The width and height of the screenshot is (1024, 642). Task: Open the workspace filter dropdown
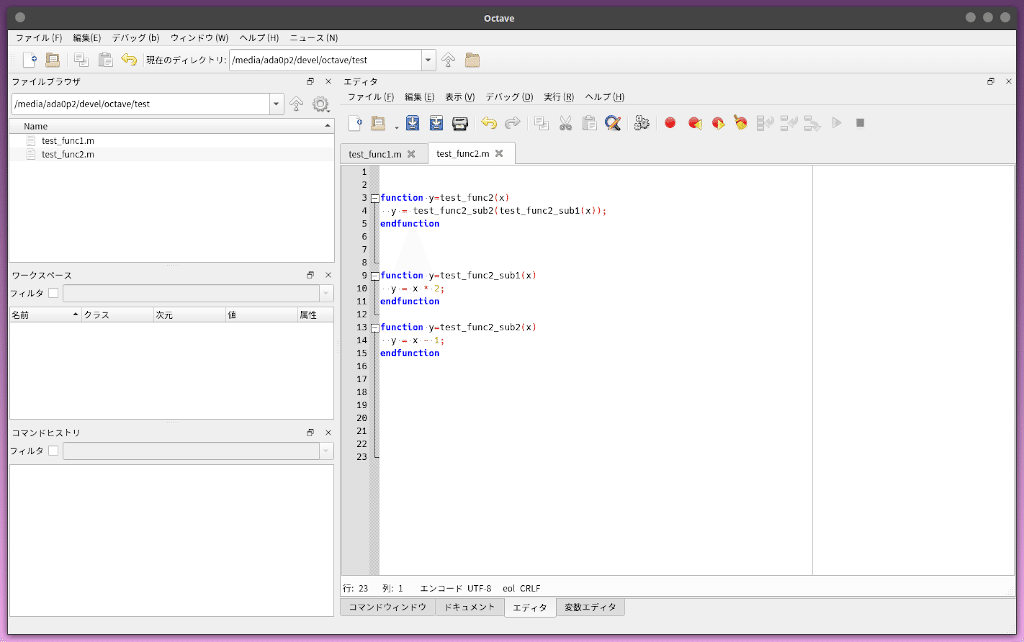click(326, 293)
